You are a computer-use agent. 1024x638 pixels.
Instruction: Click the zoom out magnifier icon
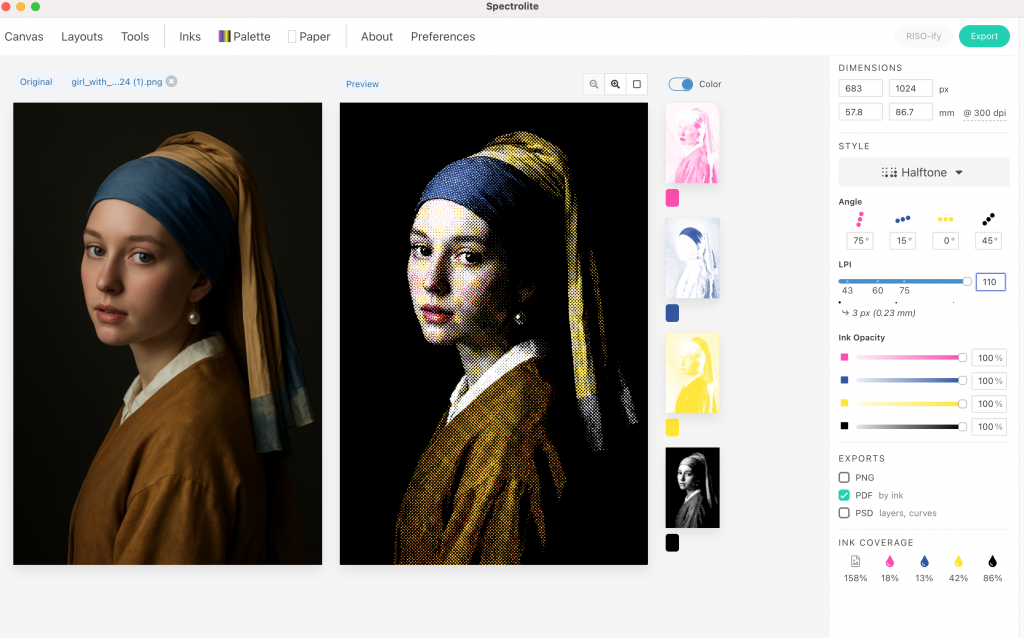tap(594, 85)
